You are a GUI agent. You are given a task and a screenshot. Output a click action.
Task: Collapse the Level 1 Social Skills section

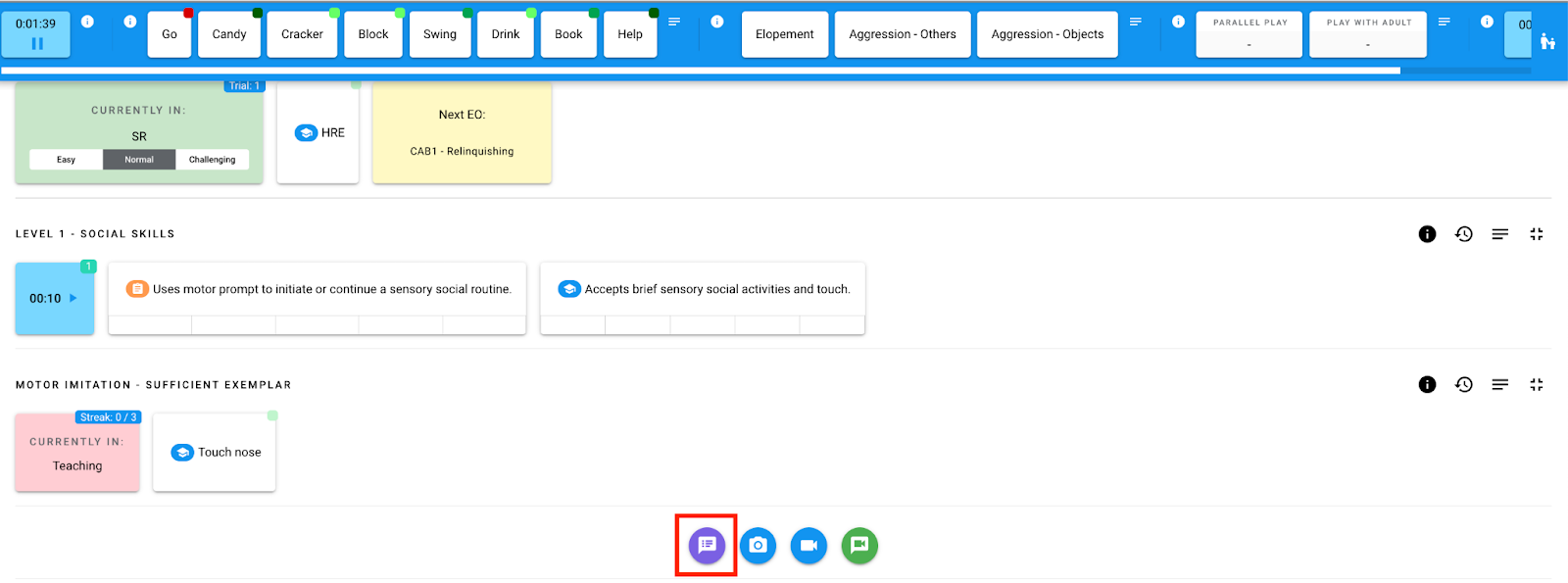coord(1536,234)
